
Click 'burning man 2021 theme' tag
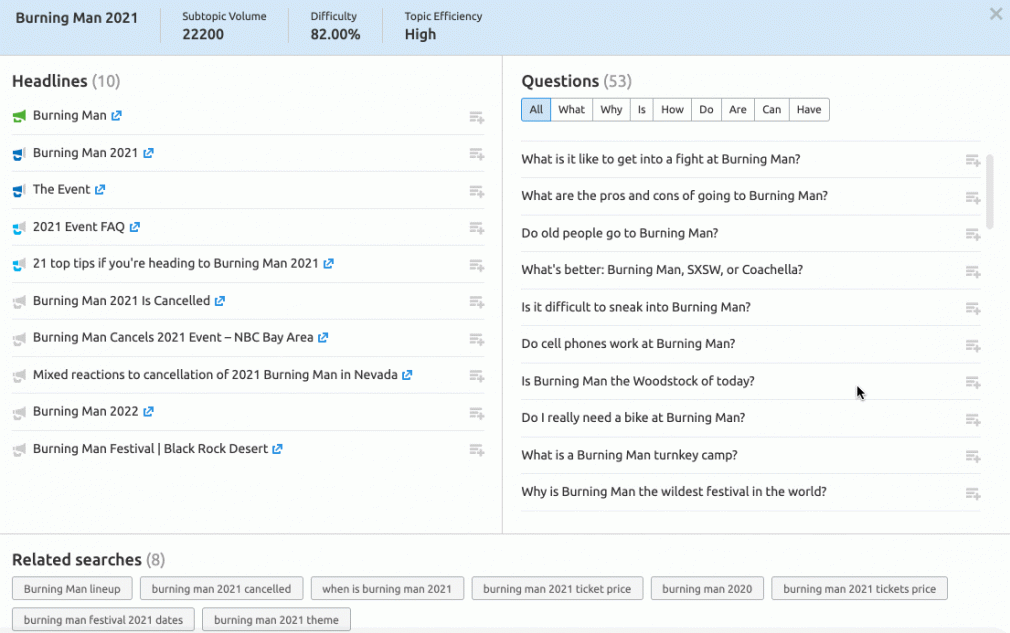point(276,619)
